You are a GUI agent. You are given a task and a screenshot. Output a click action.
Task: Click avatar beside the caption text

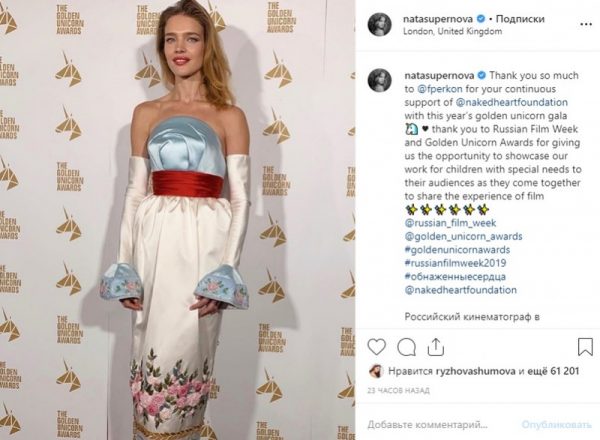tap(380, 81)
